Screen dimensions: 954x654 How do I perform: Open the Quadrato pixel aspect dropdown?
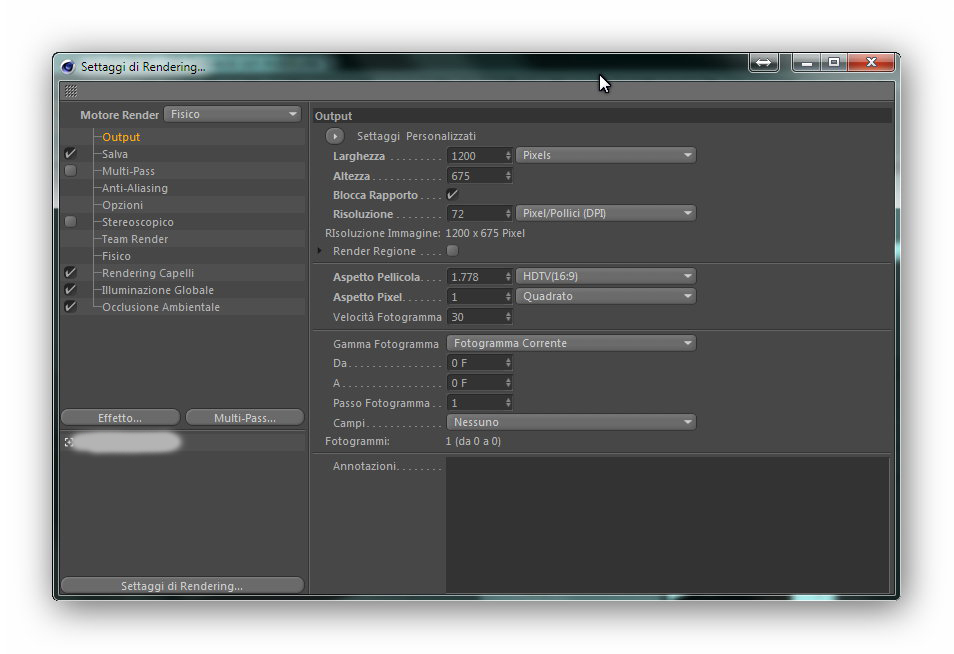coord(606,296)
